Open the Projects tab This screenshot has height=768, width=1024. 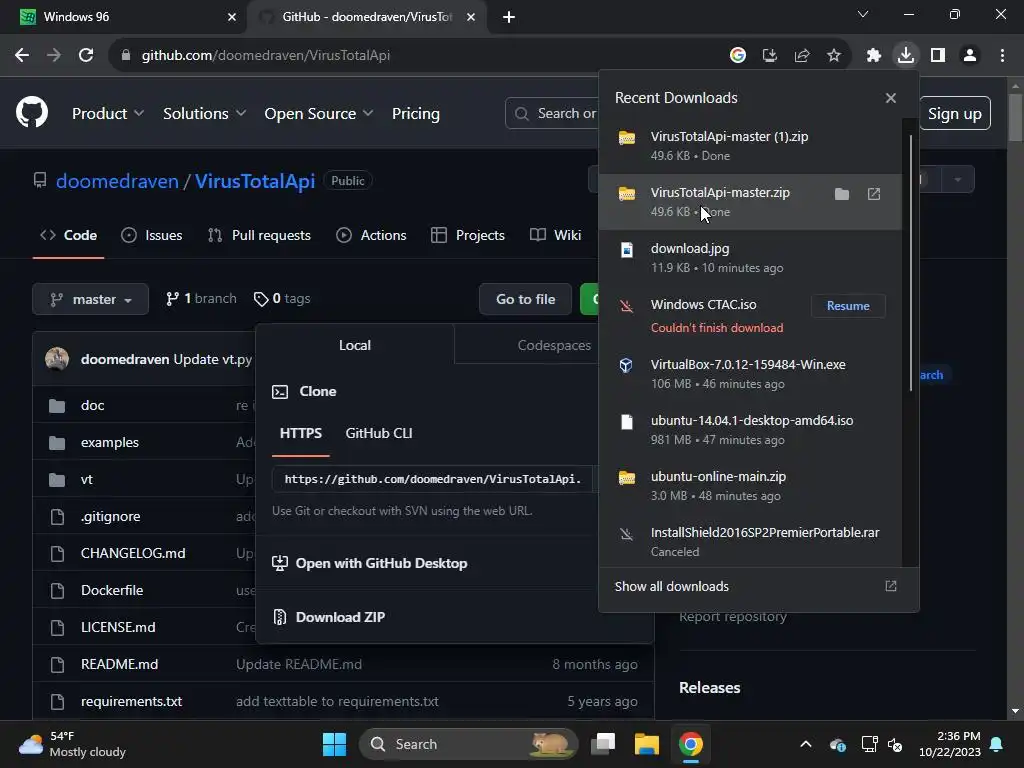[x=468, y=235]
